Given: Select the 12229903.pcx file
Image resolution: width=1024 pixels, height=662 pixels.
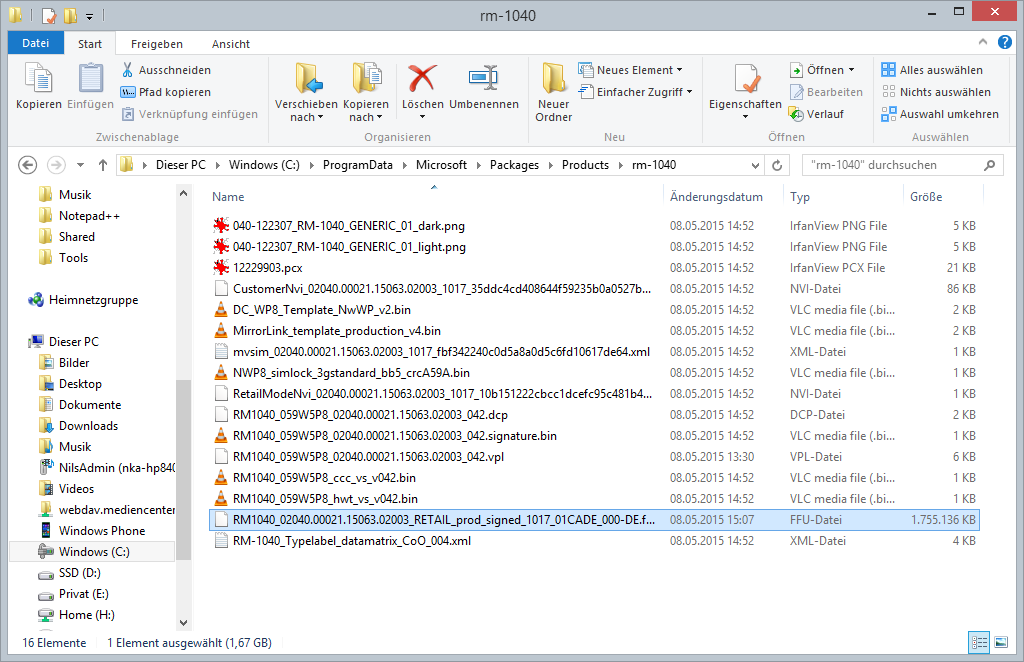Looking at the screenshot, I should [x=594, y=268].
